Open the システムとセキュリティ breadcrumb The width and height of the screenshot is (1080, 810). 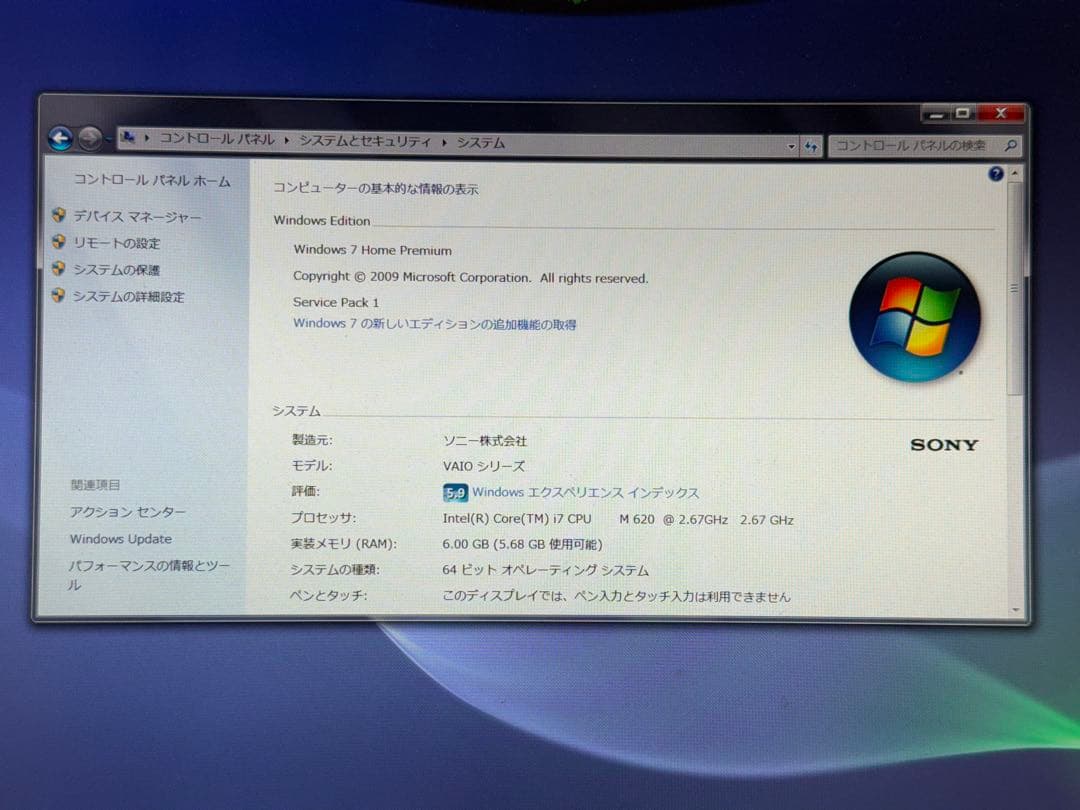pos(365,141)
